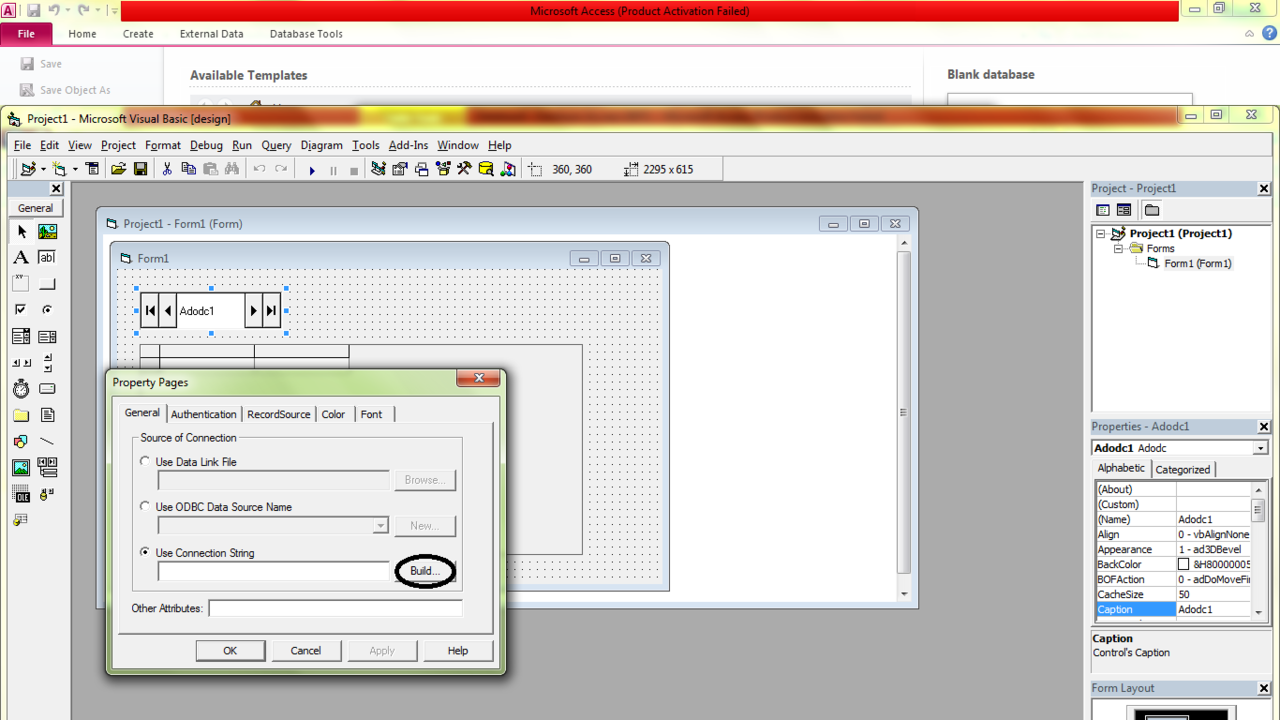Open Project Explorer from toolbar
This screenshot has width=1280, height=720.
378,169
